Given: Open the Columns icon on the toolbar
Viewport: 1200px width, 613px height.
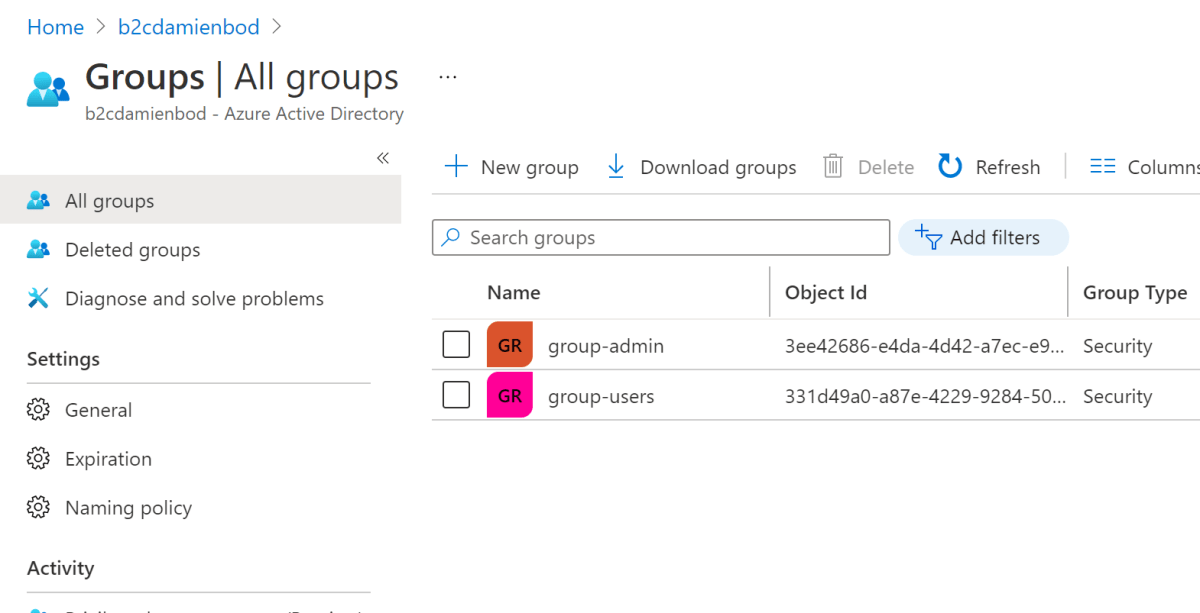Looking at the screenshot, I should 1103,166.
